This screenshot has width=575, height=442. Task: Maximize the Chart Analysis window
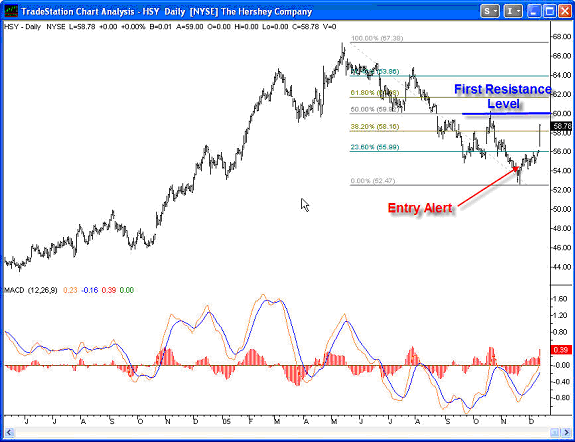549,11
